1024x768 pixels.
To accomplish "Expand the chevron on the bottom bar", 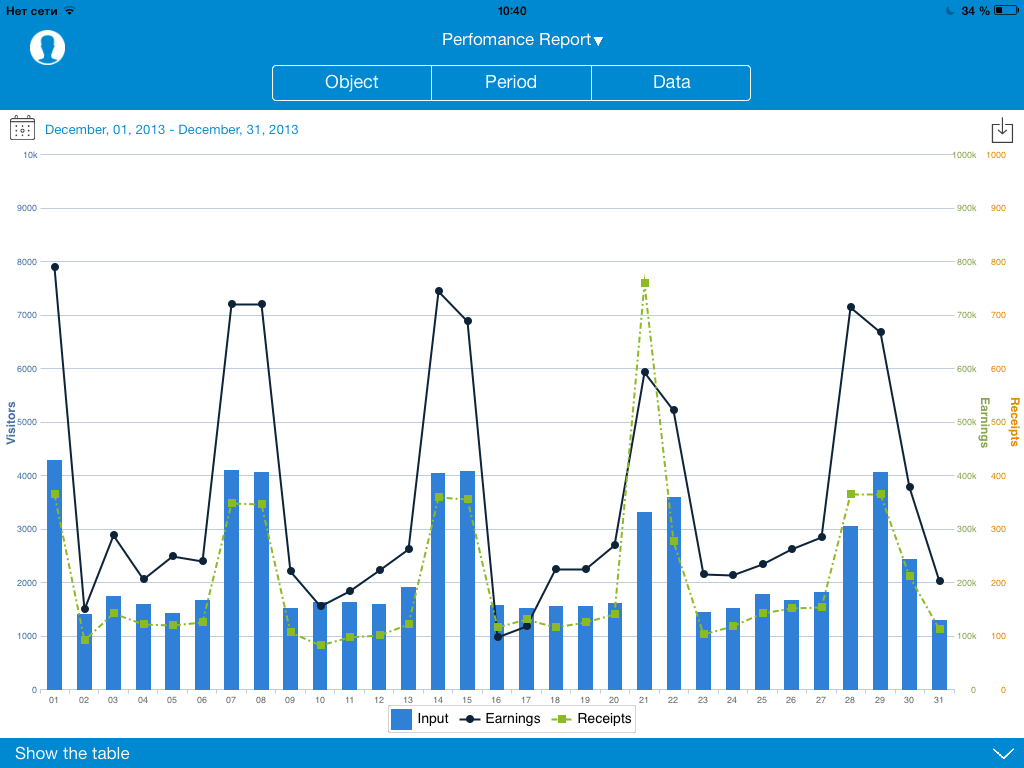I will 1002,753.
